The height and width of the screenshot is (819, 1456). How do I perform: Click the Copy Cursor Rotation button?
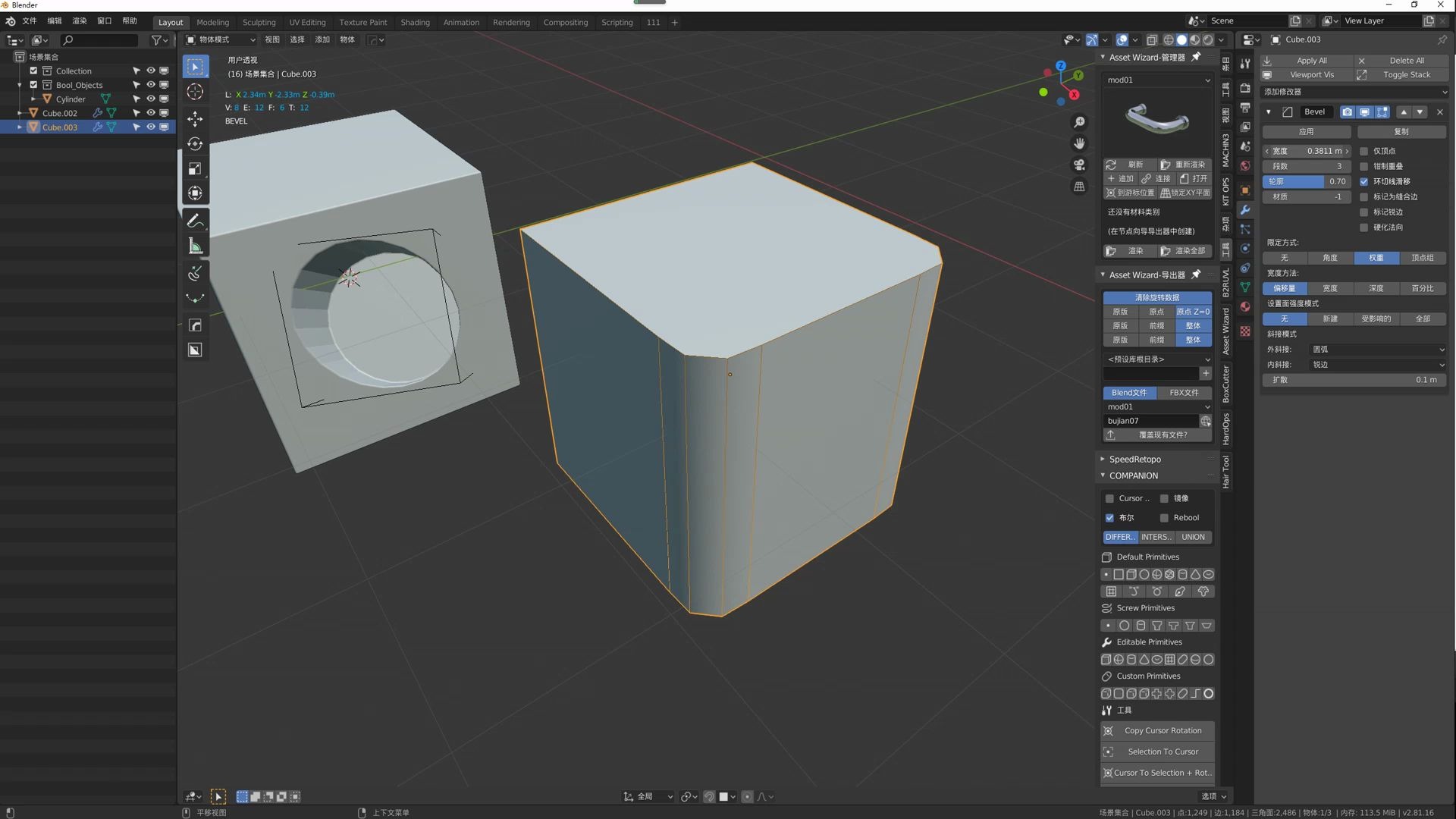[1162, 731]
